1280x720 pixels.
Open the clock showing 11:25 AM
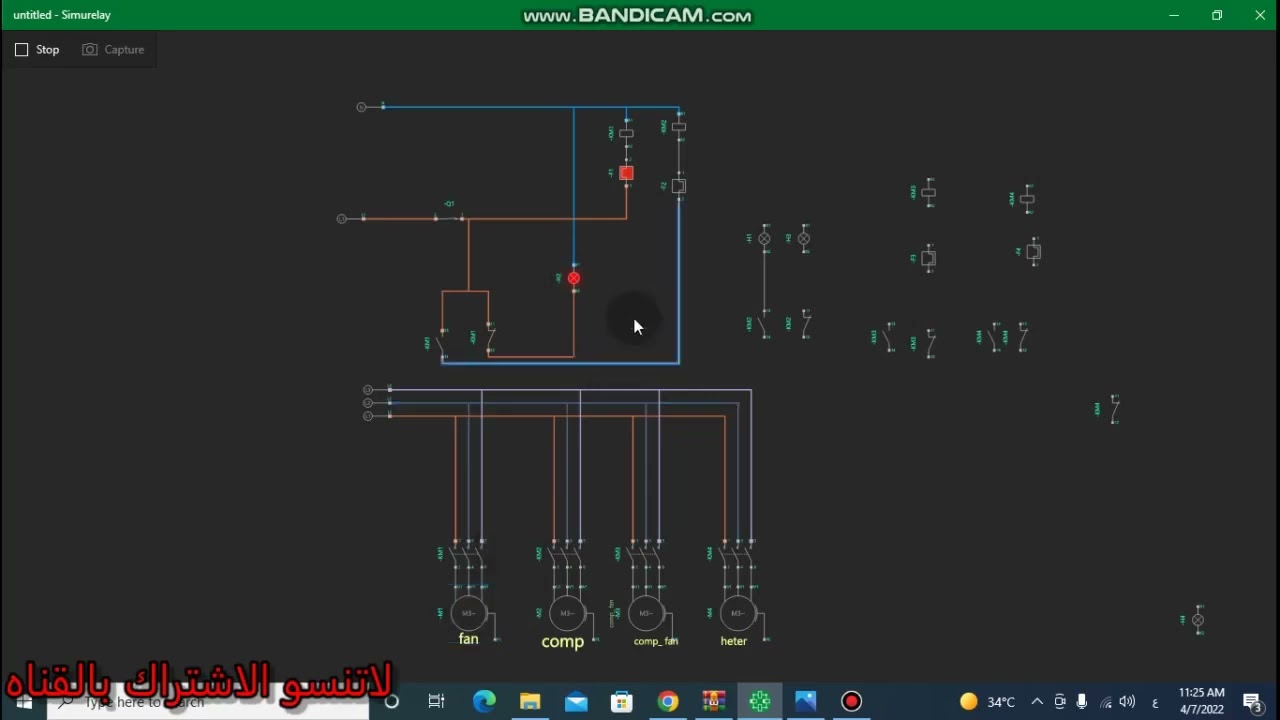[x=1201, y=701]
